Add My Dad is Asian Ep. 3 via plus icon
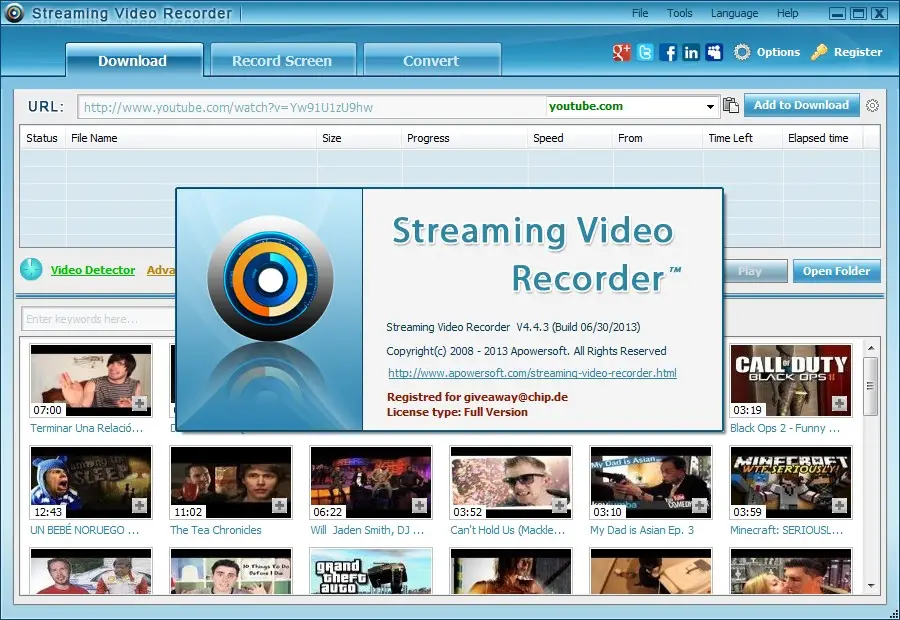This screenshot has height=620, width=900. point(699,505)
